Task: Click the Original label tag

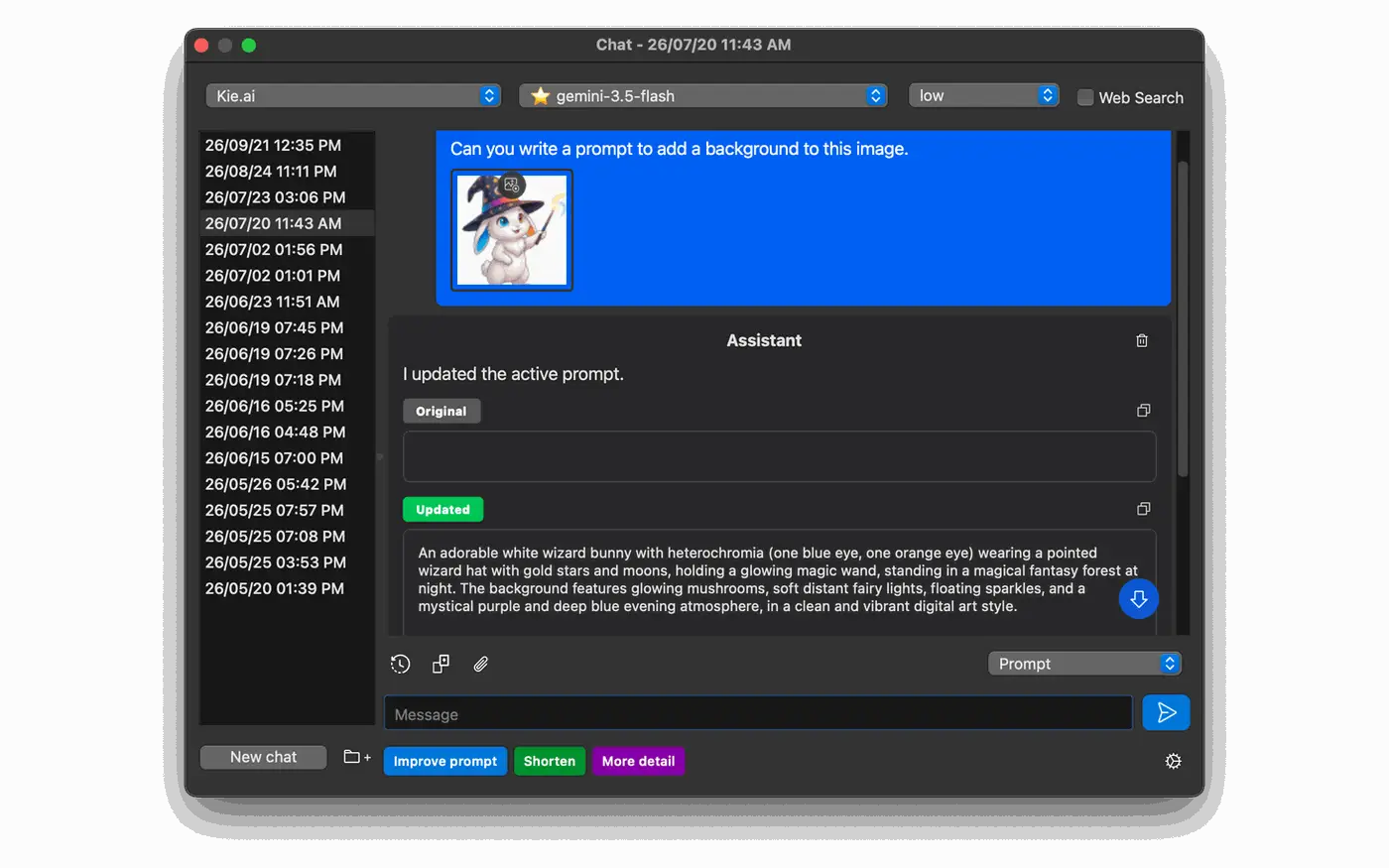Action: click(x=442, y=411)
